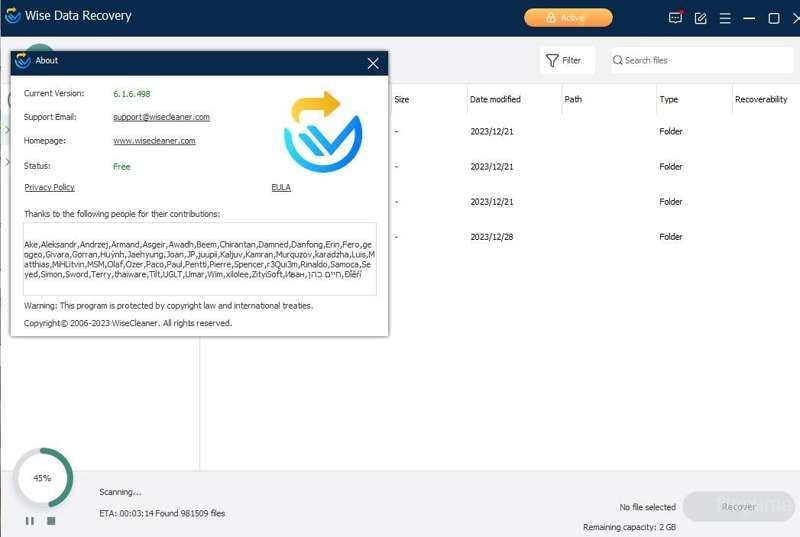Open the feedback message icon in title bar

pos(675,18)
